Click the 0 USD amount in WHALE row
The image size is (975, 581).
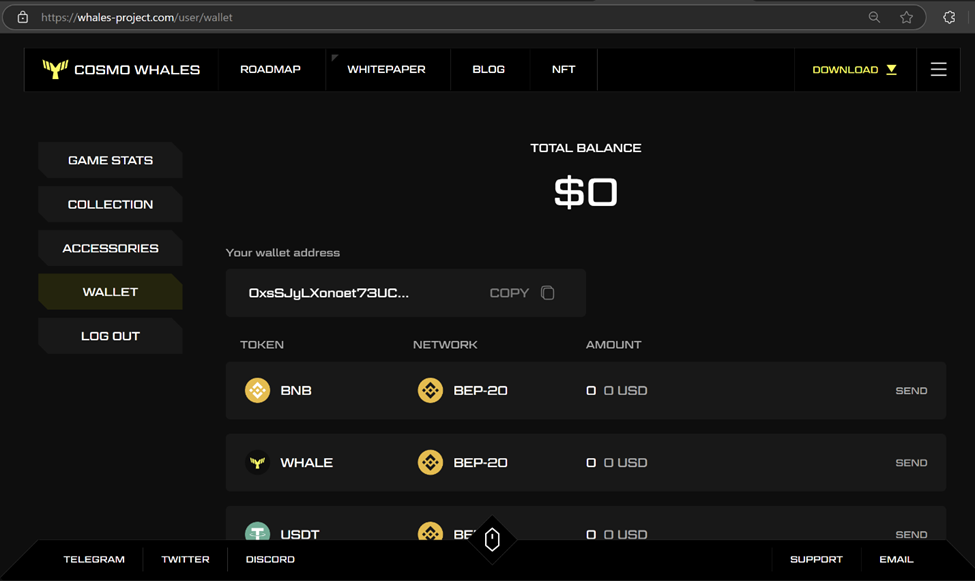point(626,463)
